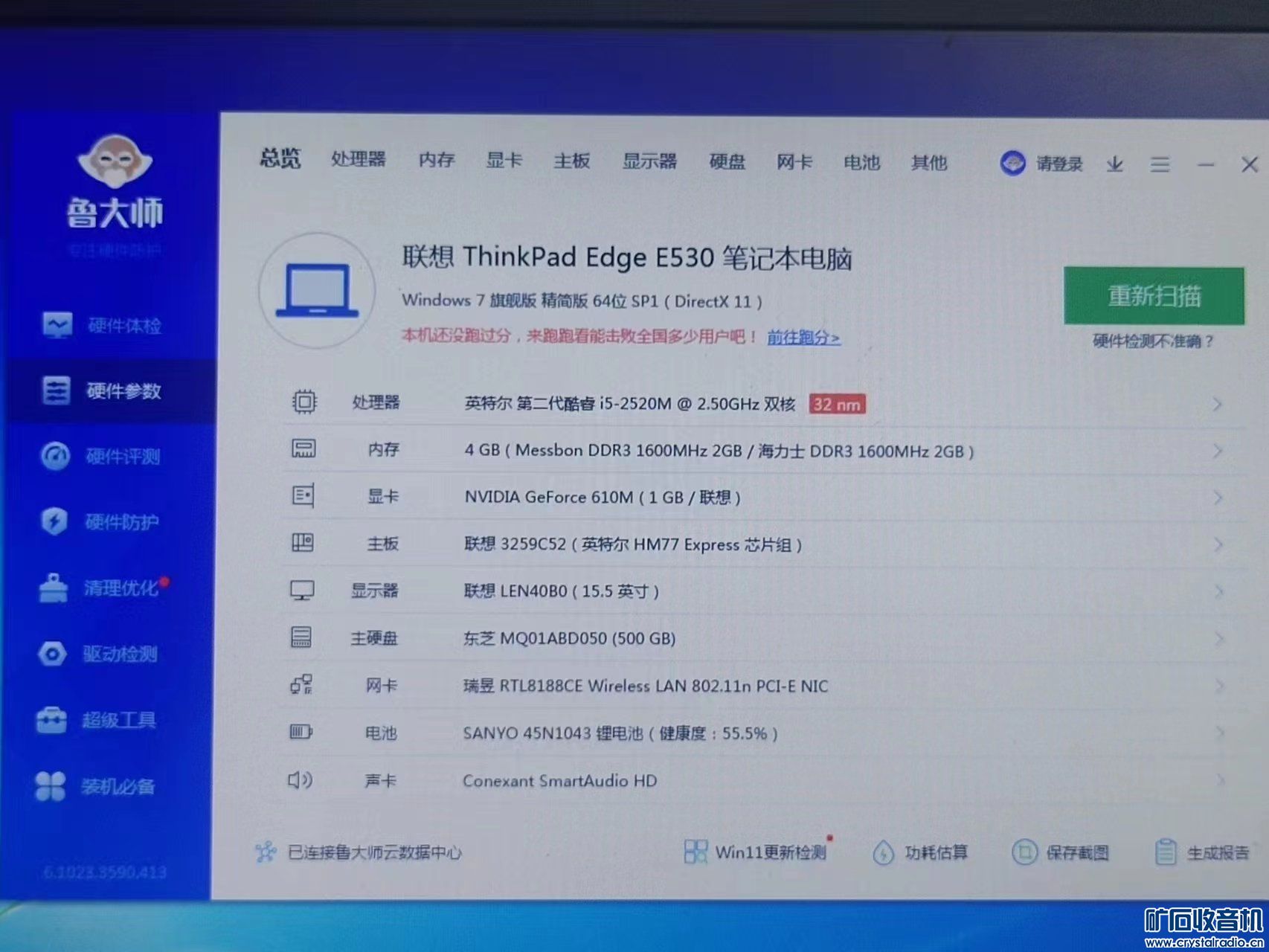Switch to the 其他 tab

[929, 162]
